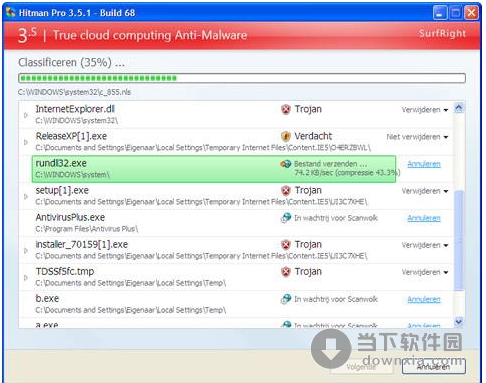Select the b.exe file name

click(47, 298)
